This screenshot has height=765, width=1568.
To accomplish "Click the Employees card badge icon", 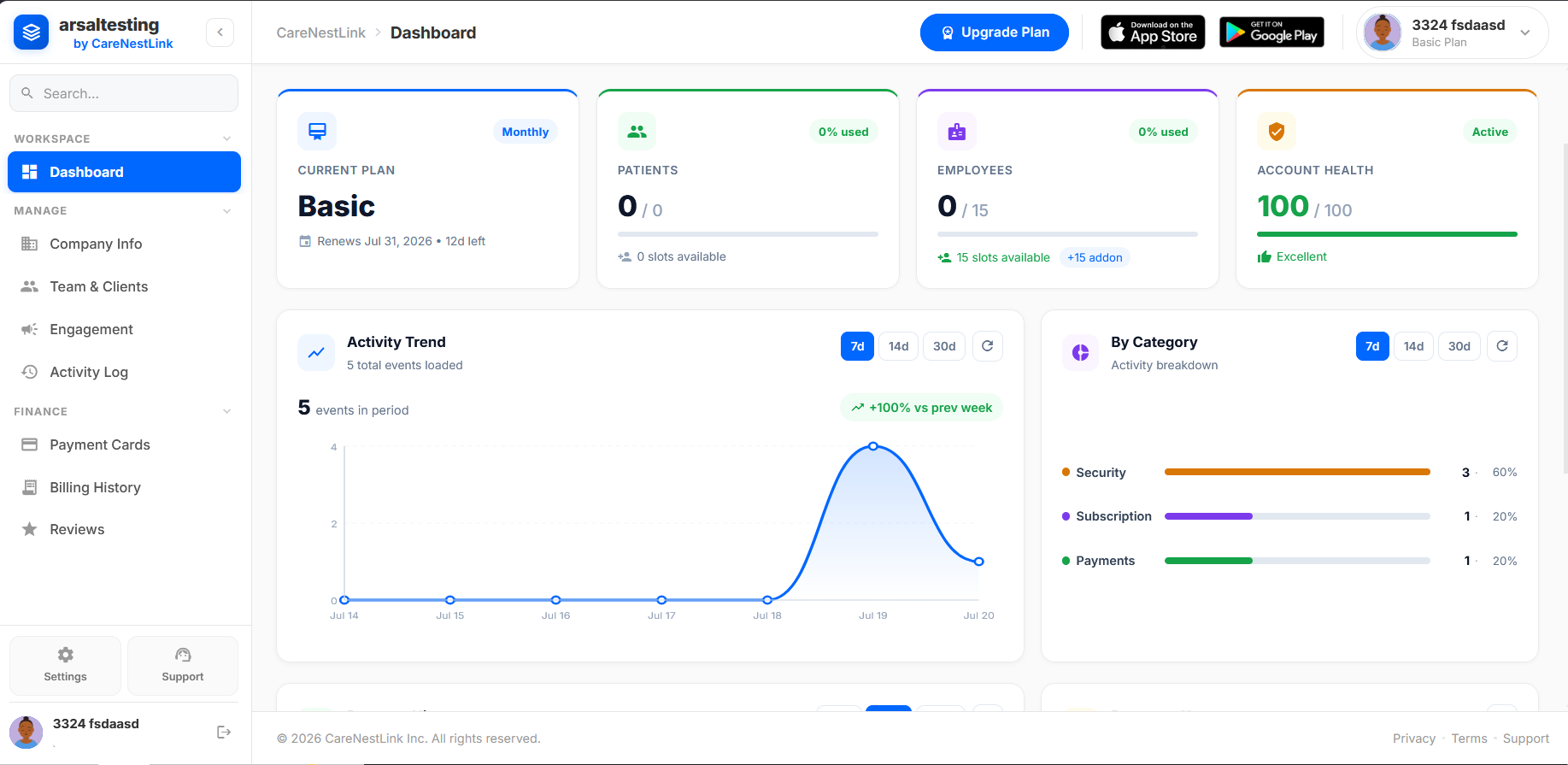I will 957,132.
